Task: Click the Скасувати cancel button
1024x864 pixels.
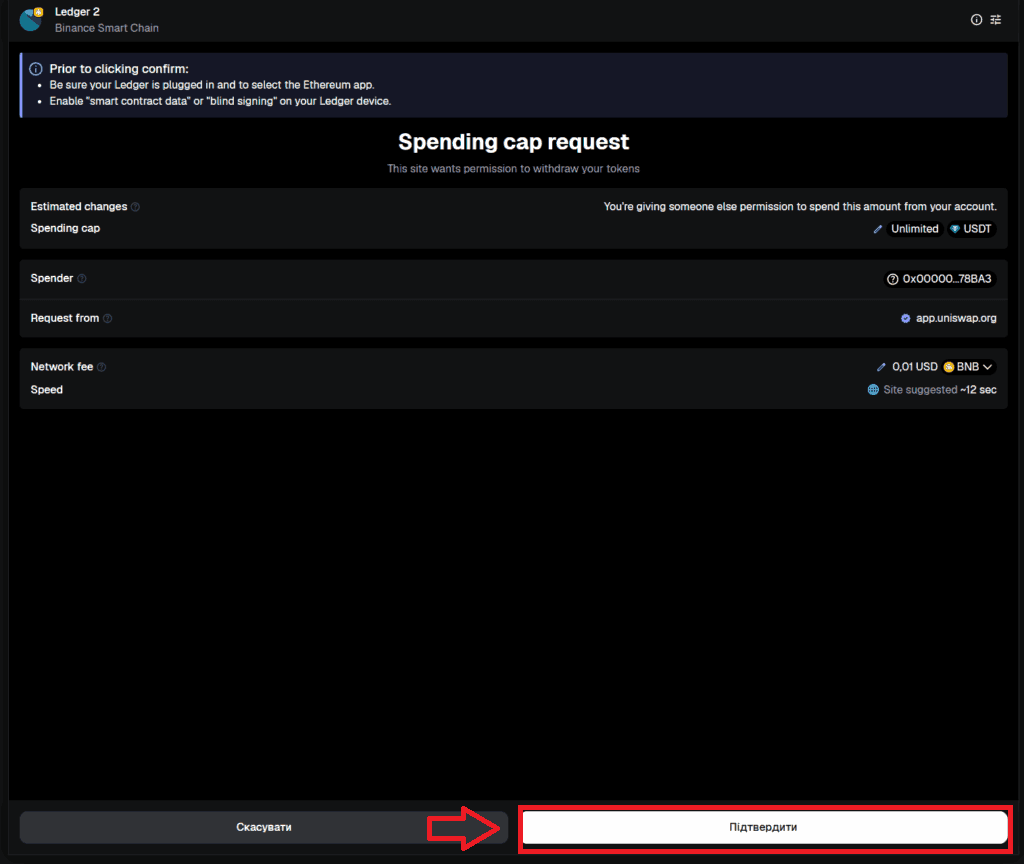Action: [264, 827]
